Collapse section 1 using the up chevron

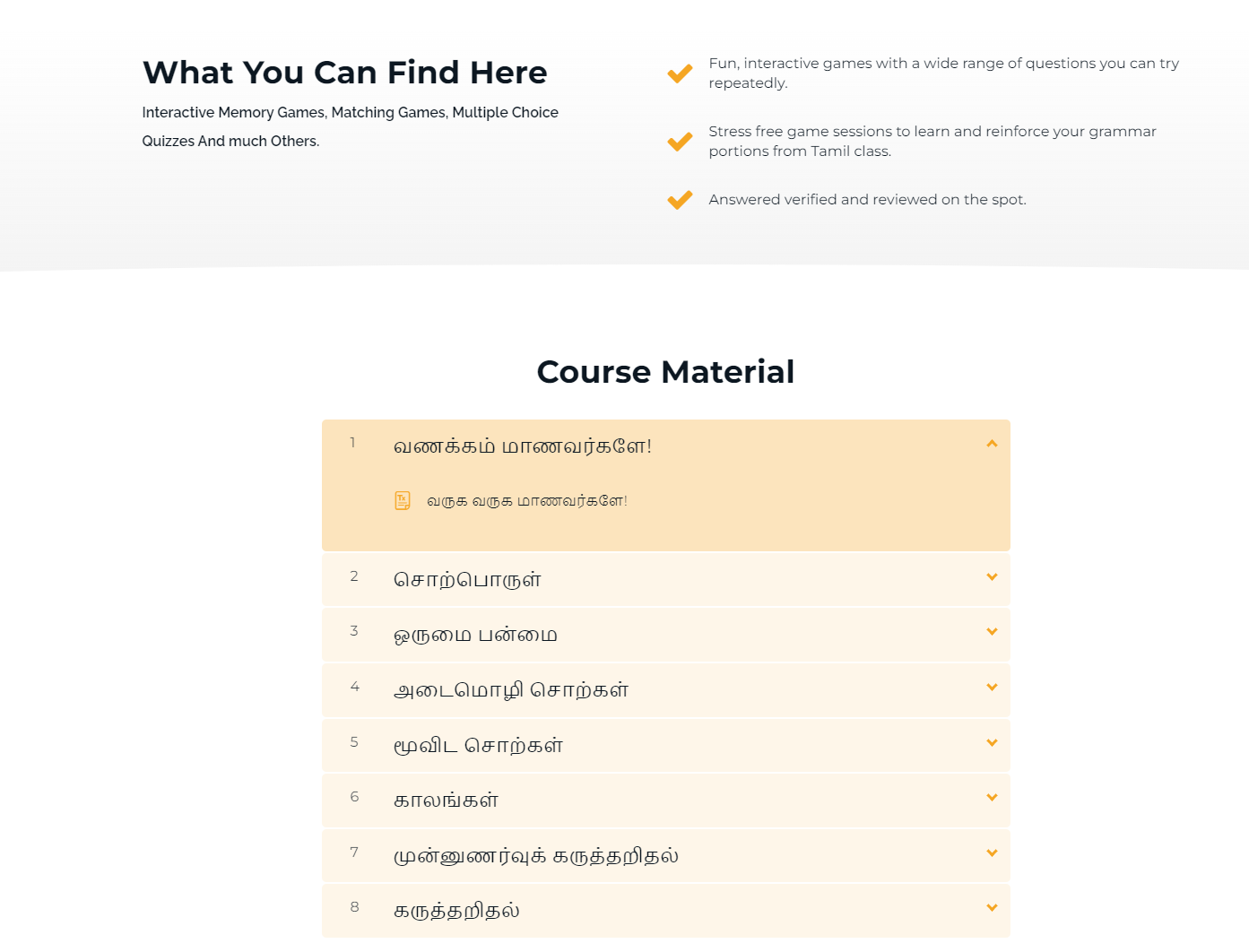click(992, 444)
